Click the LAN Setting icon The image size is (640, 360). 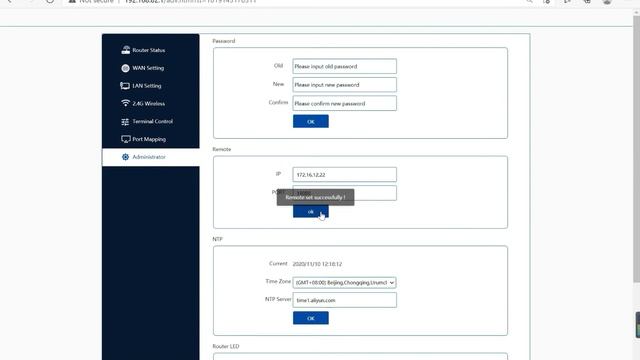[x=125, y=86]
